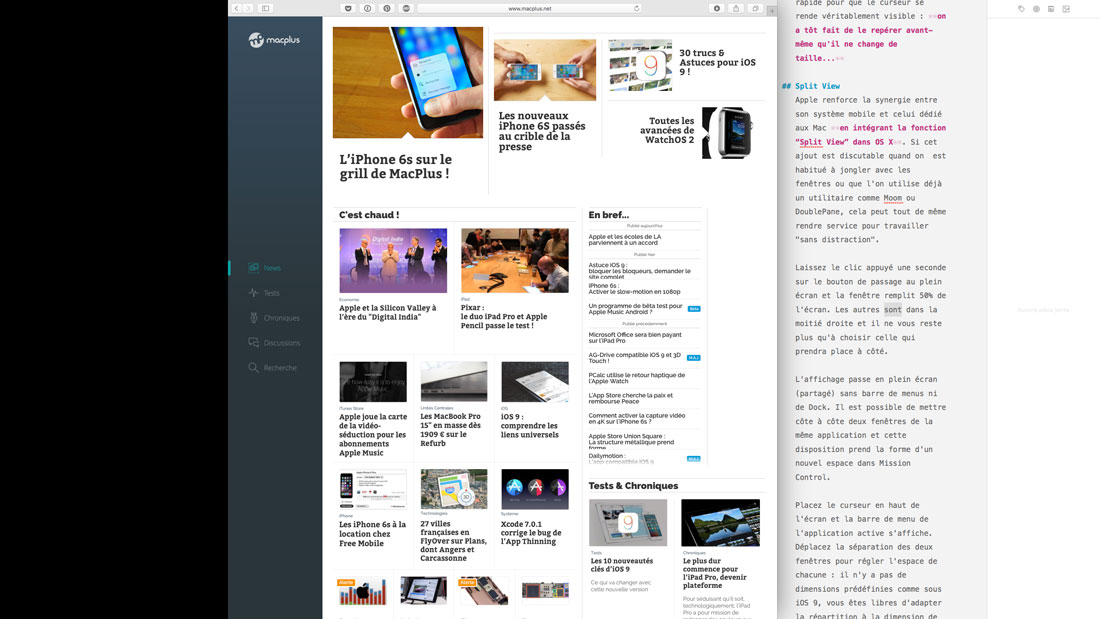
Task: Open "Apple et la Silicon Valley" Digital India article
Action: pyautogui.click(x=387, y=312)
